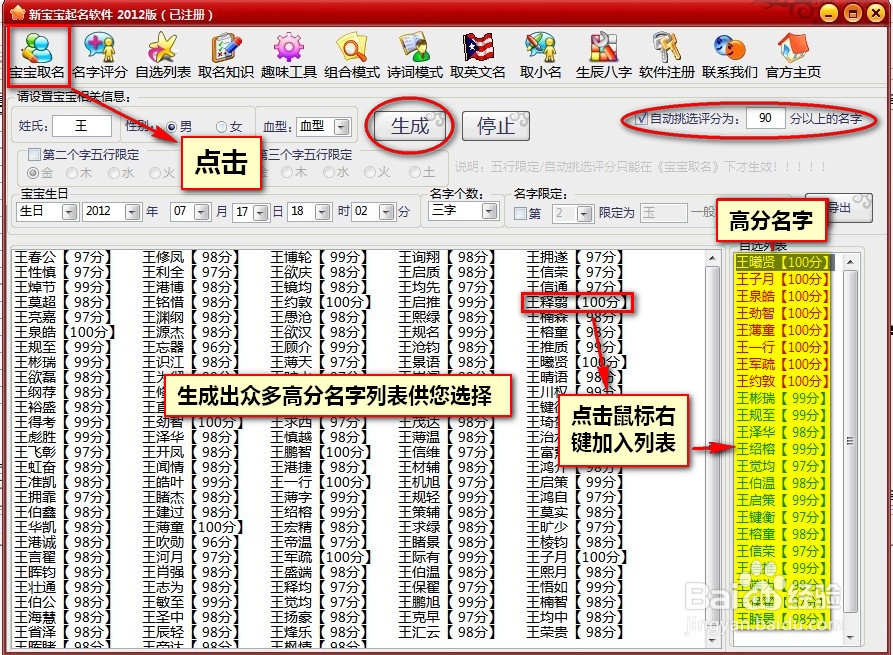Select 王博轮 99分 entry

coord(319,257)
